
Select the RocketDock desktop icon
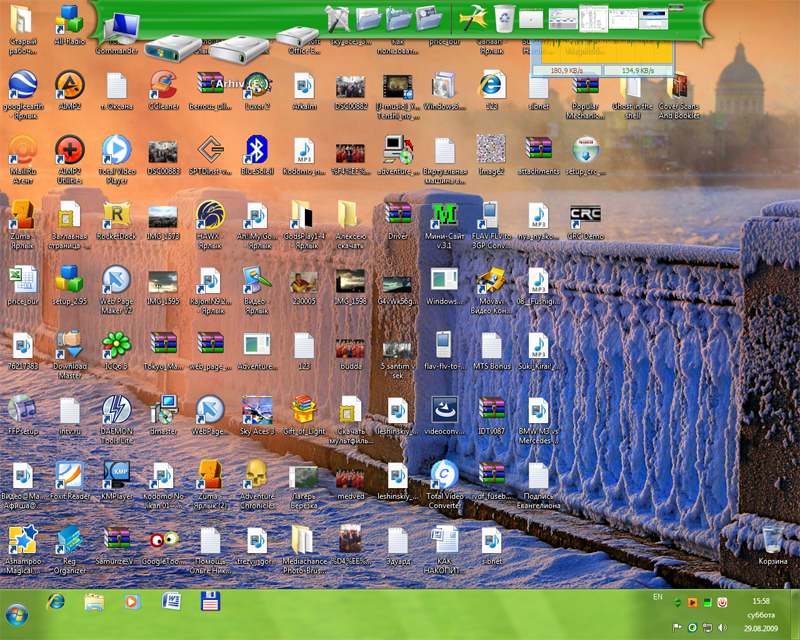point(116,215)
